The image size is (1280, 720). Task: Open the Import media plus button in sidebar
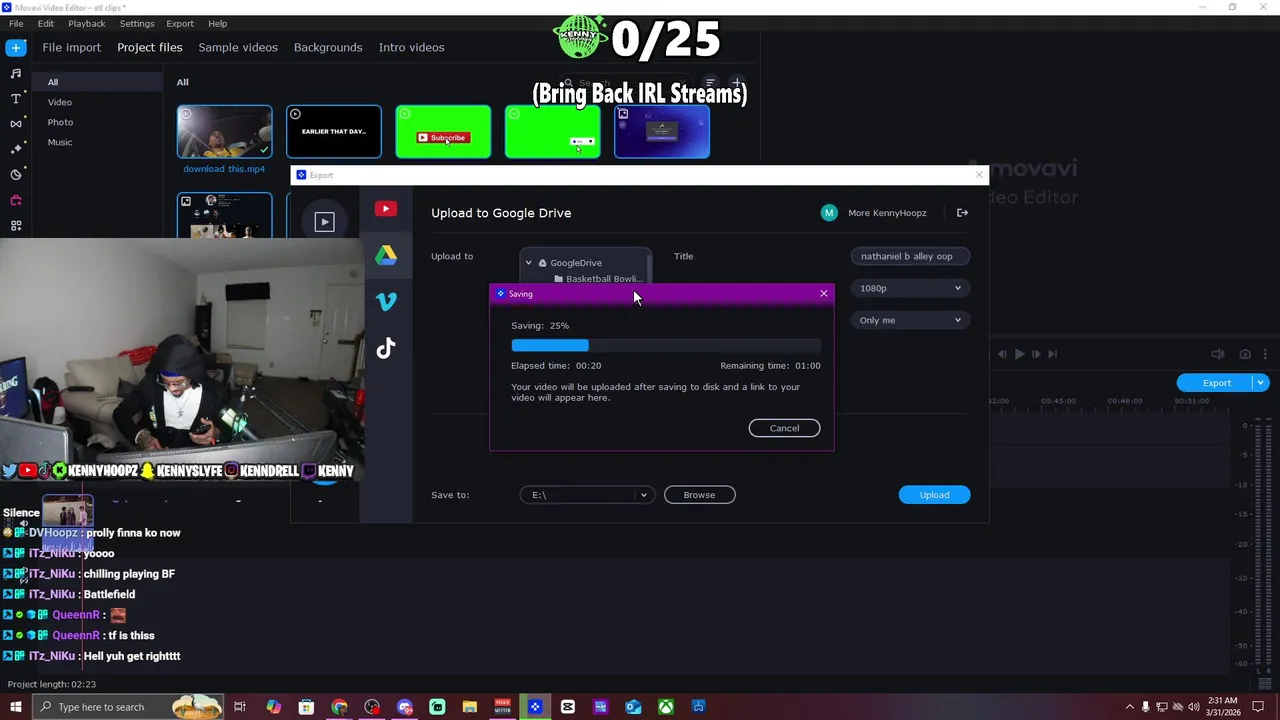pos(16,47)
